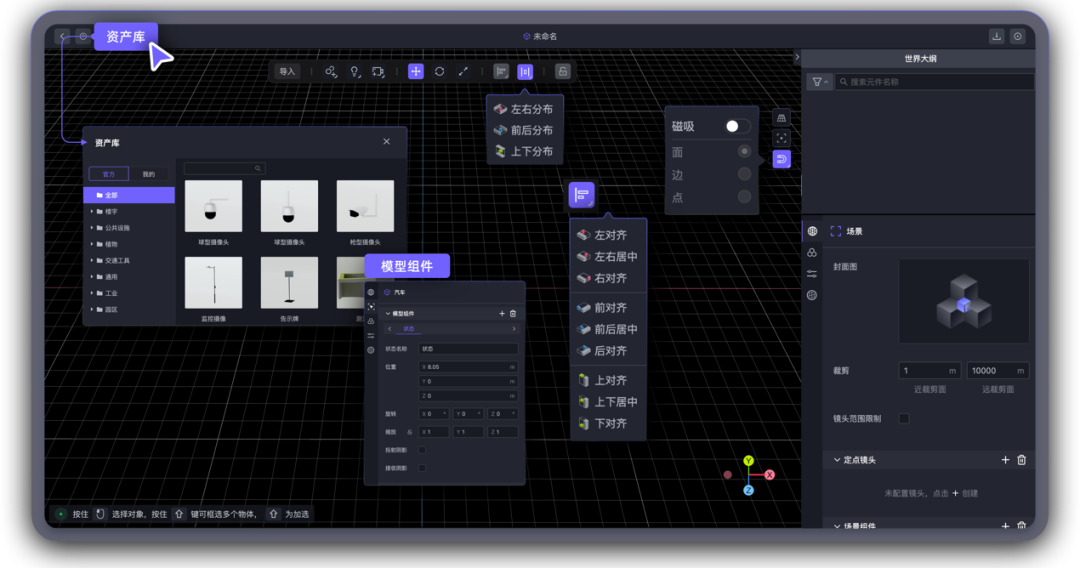Check the 接收阴影 checkbox
Screen dimensions: 1080x568
(422, 468)
